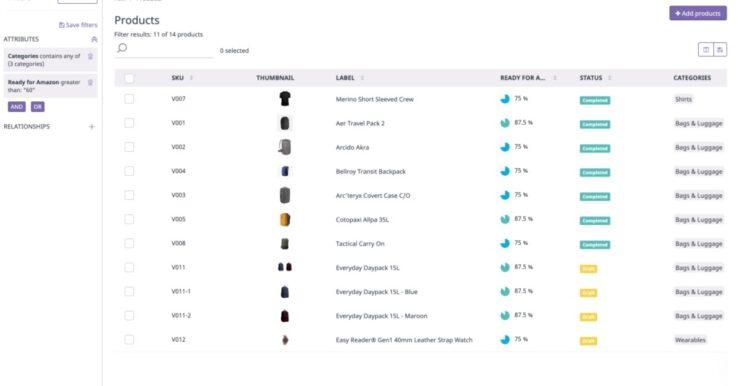Click the export table icon
This screenshot has height=386, width=738.
[x=720, y=49]
